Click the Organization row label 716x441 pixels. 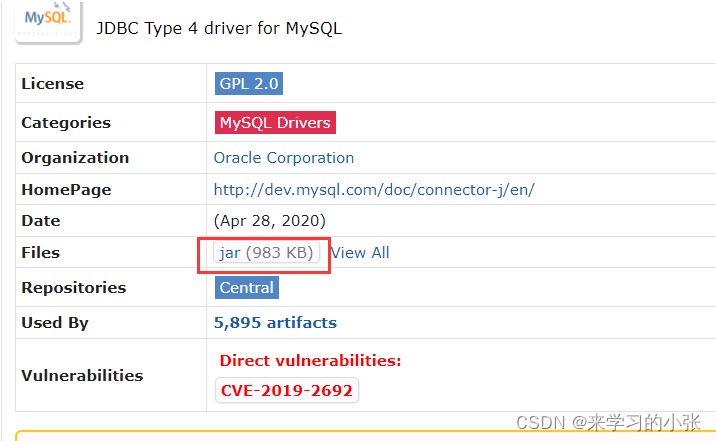(75, 158)
